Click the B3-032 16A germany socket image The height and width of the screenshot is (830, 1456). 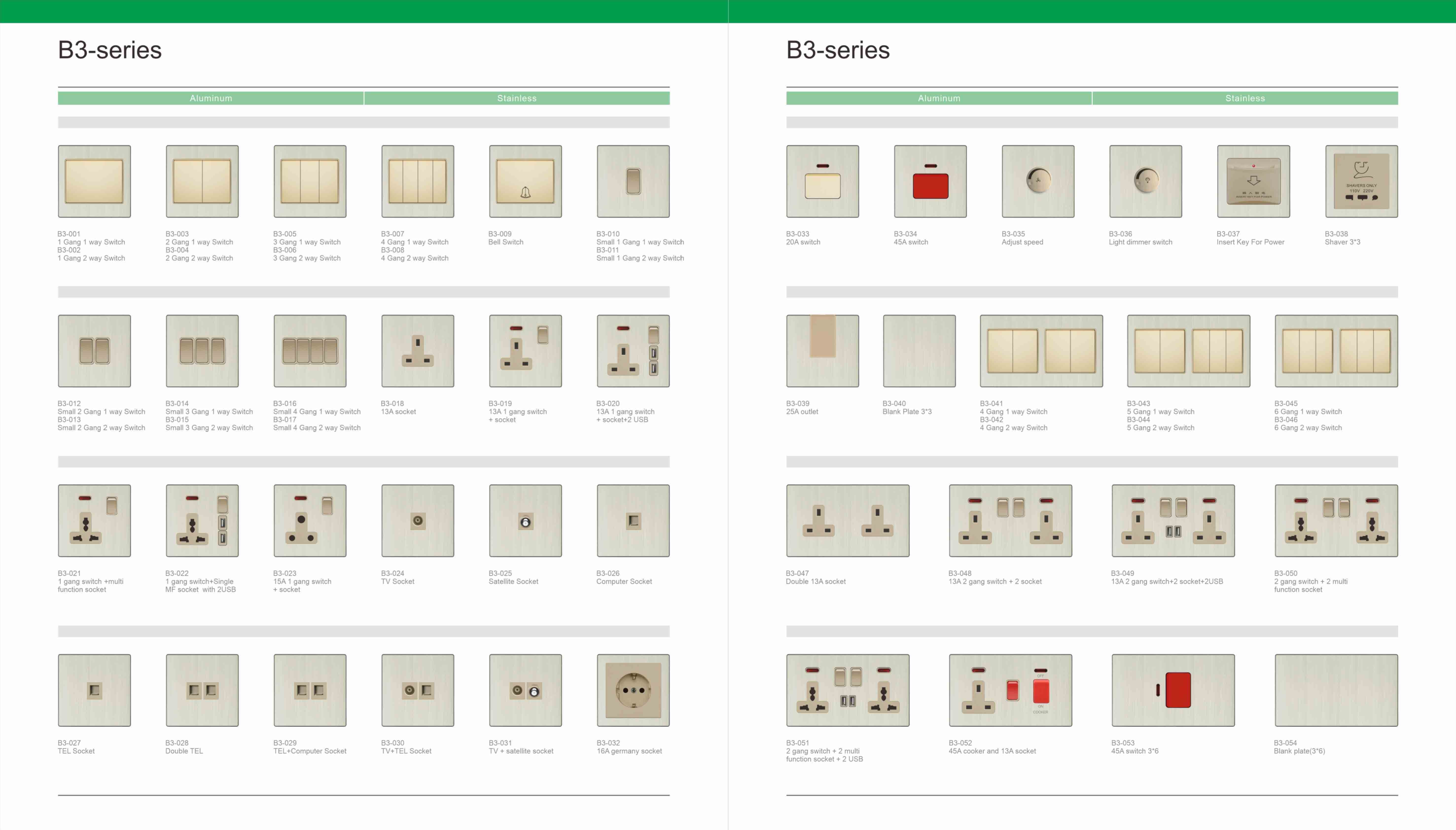(x=633, y=690)
